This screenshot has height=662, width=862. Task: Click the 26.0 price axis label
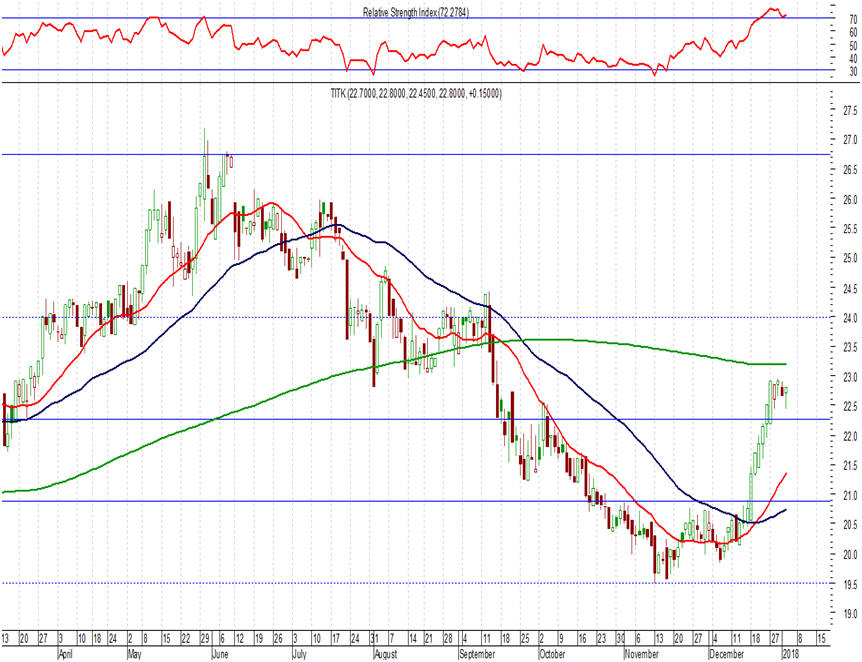click(x=850, y=200)
